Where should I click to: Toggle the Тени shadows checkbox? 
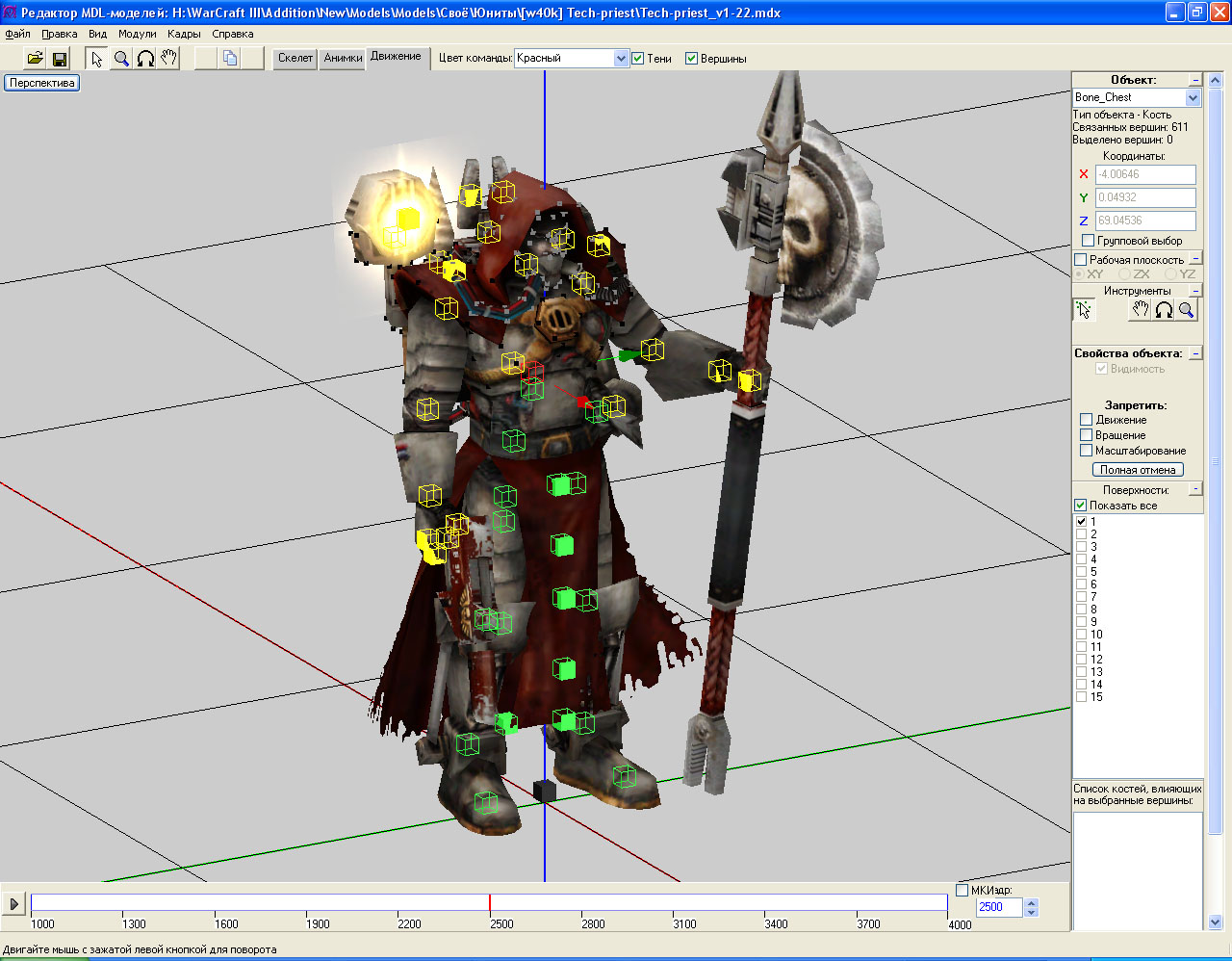pyautogui.click(x=638, y=59)
